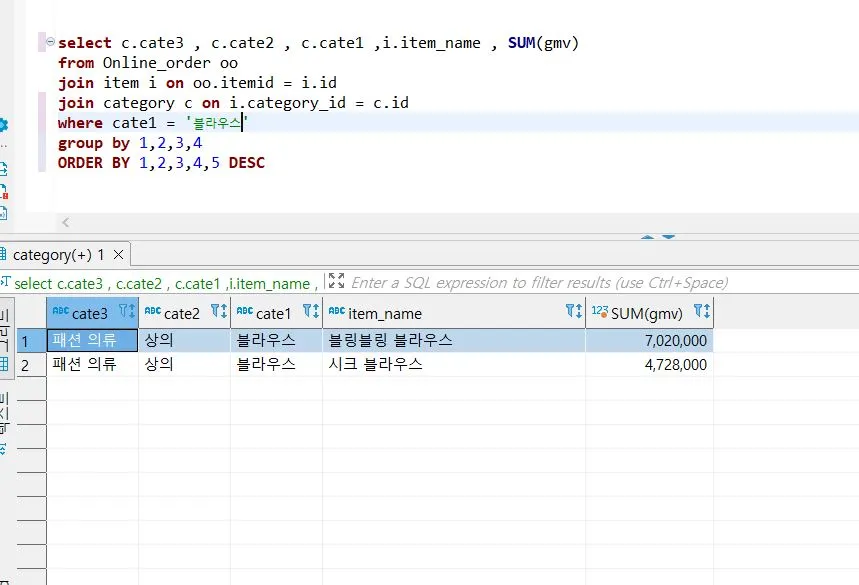The image size is (859, 585).
Task: Click row 1 cate2 cell '상의'
Action: pos(184,340)
